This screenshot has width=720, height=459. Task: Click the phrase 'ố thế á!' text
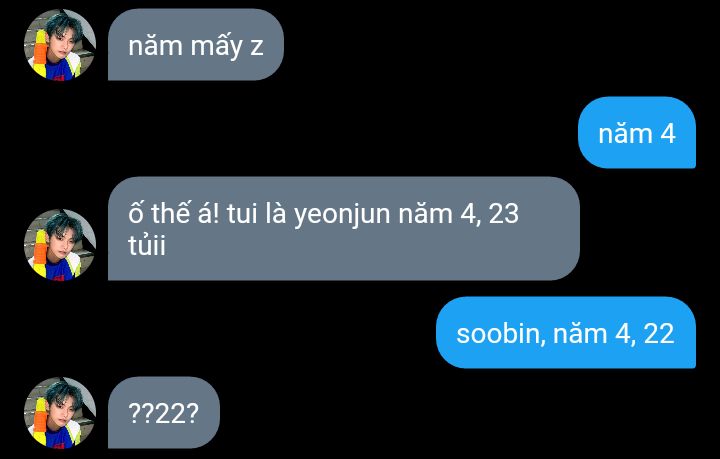point(174,213)
